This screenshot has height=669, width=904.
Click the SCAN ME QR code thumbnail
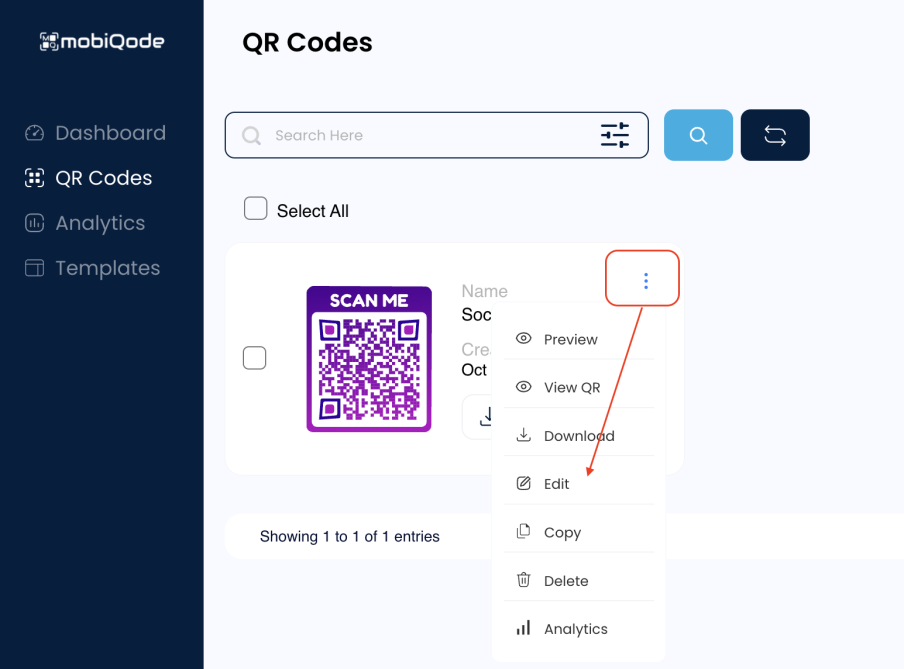click(369, 359)
